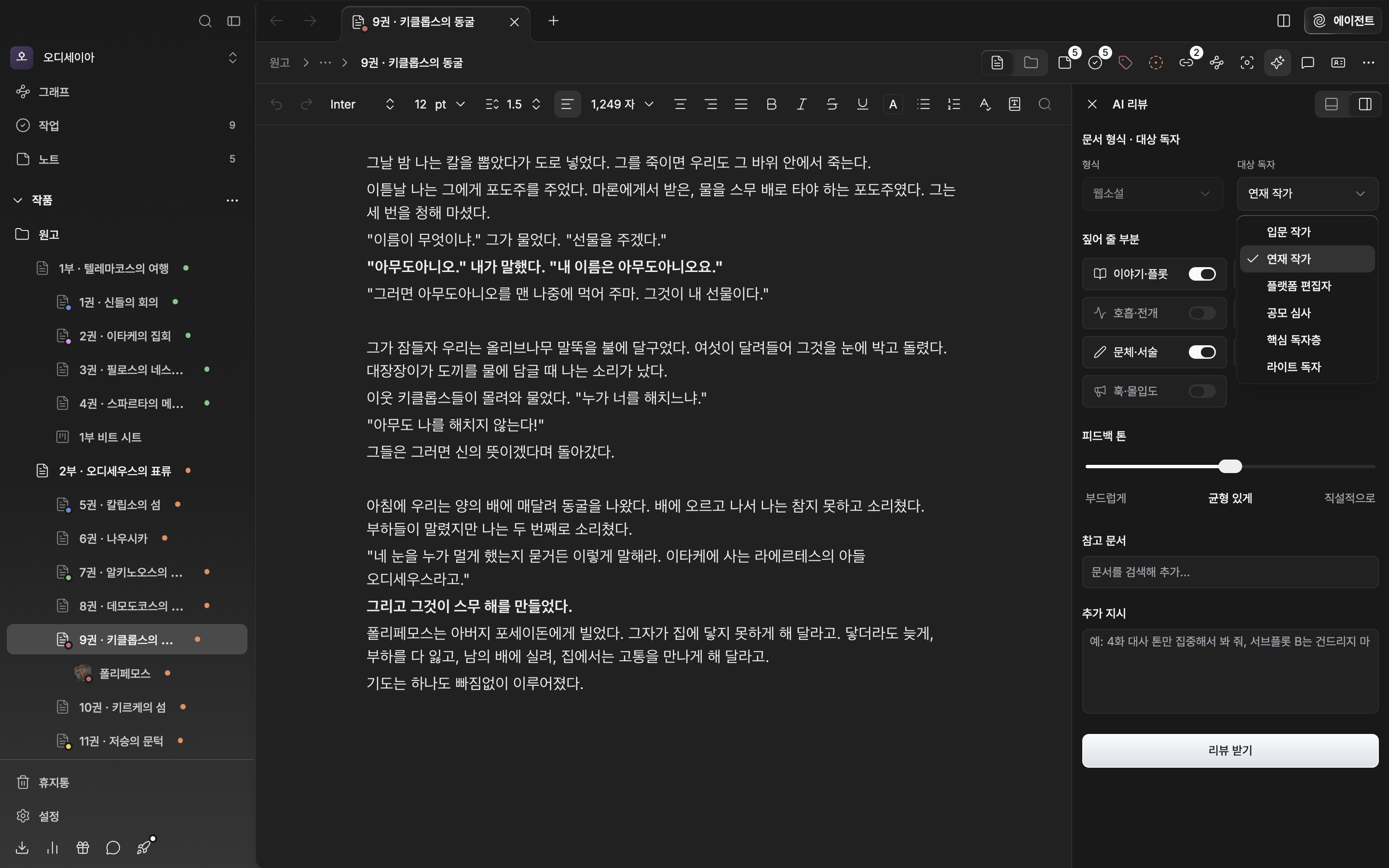Image resolution: width=1389 pixels, height=868 pixels.
Task: Disable the 문체·서술 toggle
Action: click(x=1202, y=352)
